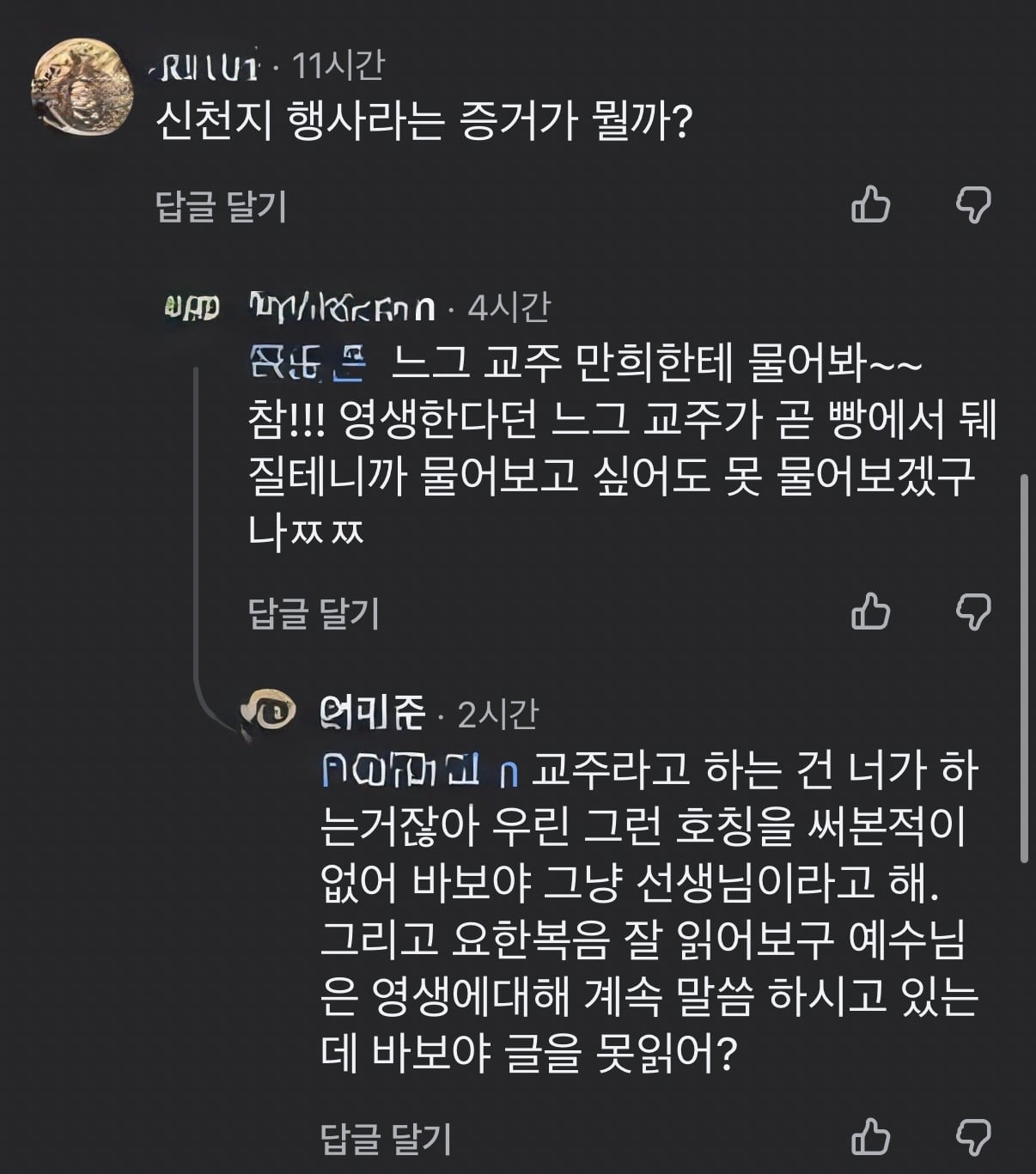Open the top commenter's profile avatar
1036x1174 pixels.
click(82, 86)
